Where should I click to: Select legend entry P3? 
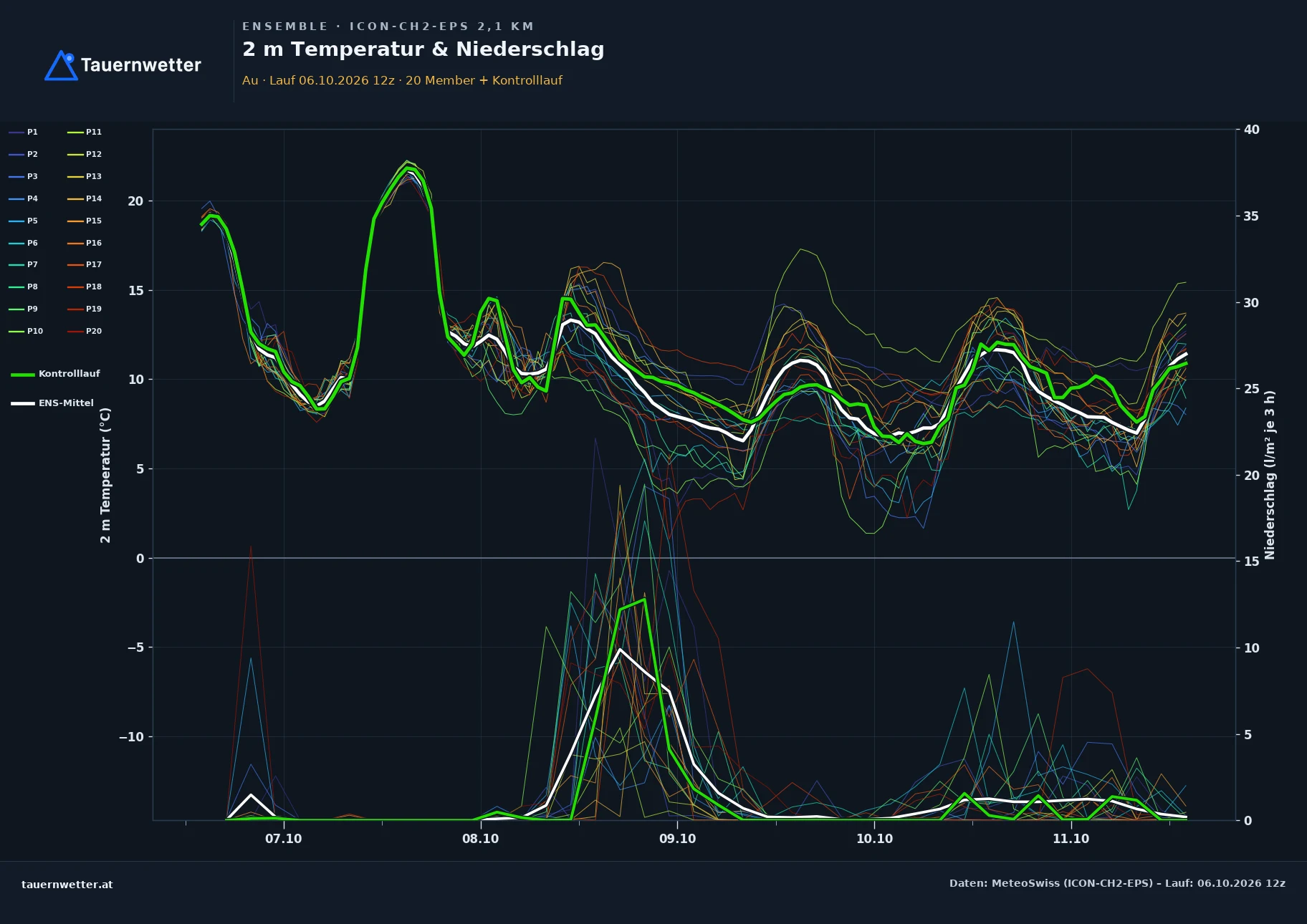(x=24, y=177)
